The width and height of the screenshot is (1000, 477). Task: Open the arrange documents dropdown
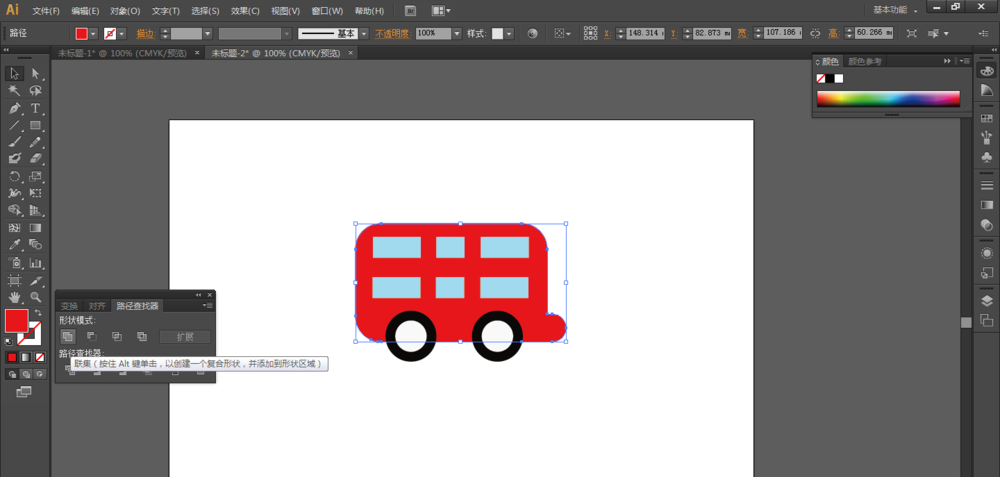point(441,11)
